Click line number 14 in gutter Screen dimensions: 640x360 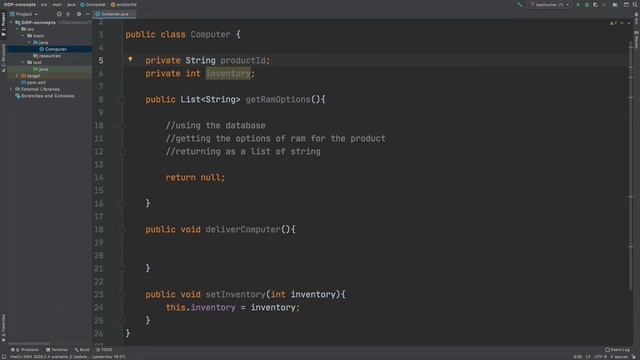99,178
